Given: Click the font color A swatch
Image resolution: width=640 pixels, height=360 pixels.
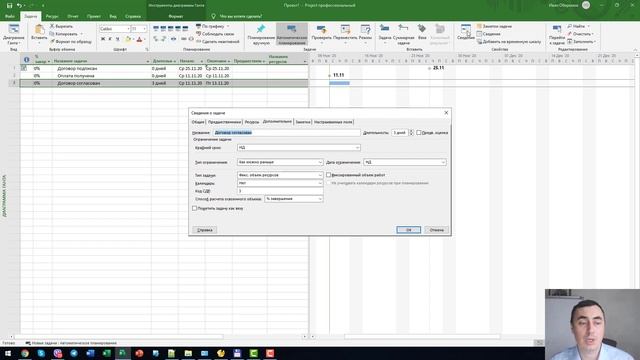Looking at the screenshot, I should point(139,39).
